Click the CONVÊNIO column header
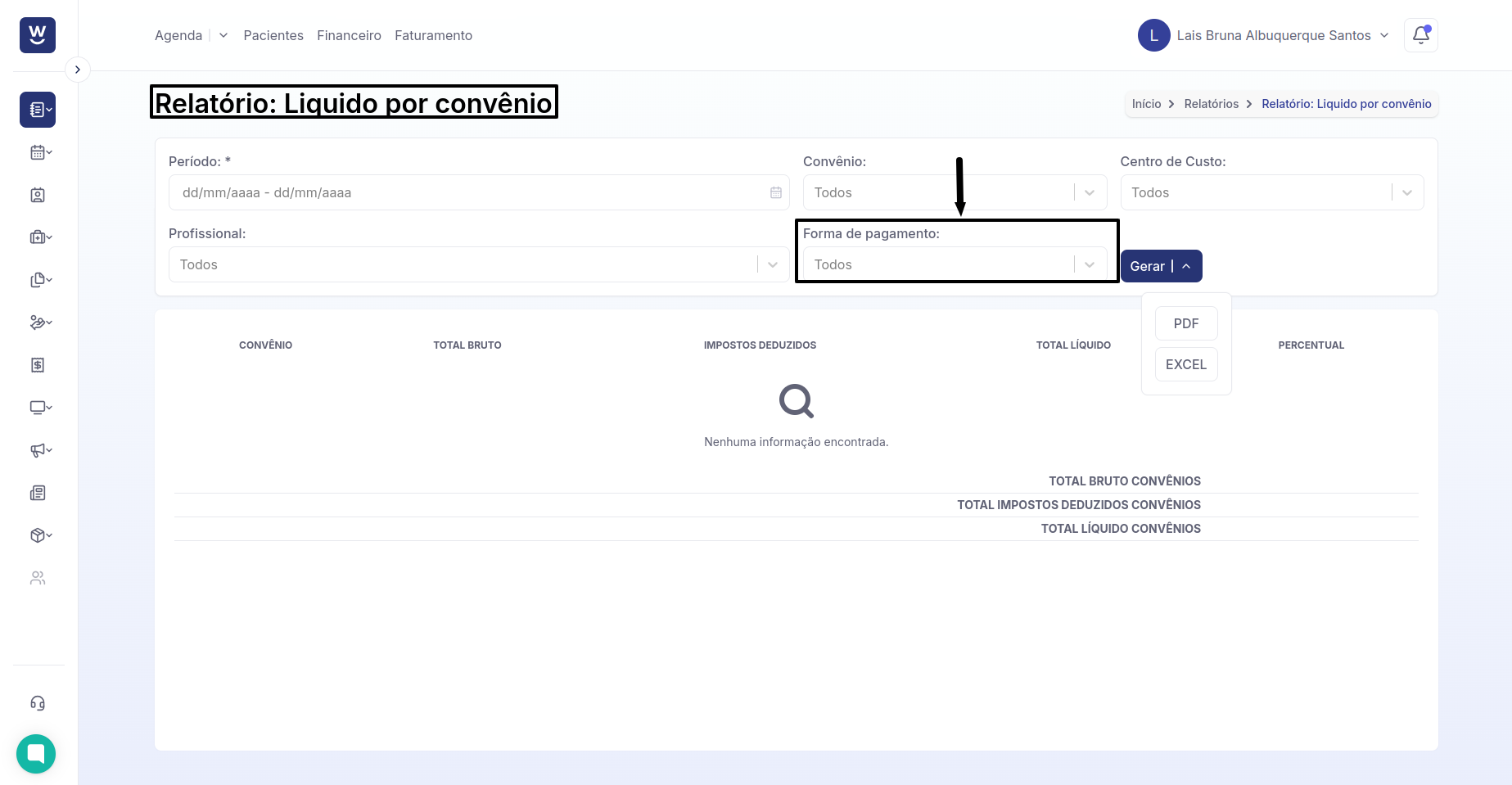Screen dimensions: 1512x785 coord(265,345)
